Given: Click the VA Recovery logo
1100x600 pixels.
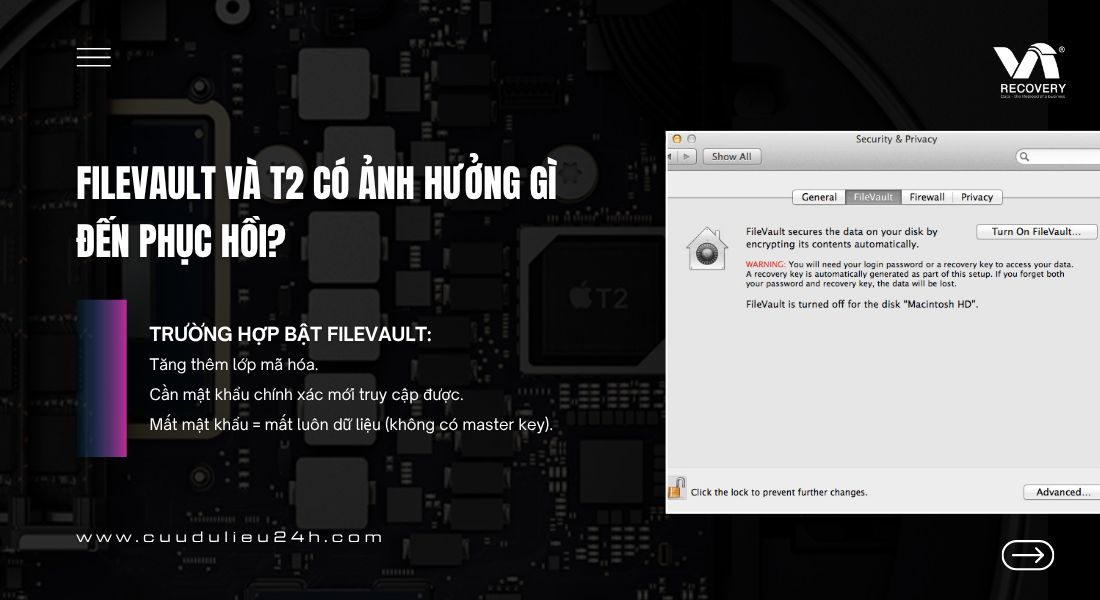Looking at the screenshot, I should (1032, 71).
